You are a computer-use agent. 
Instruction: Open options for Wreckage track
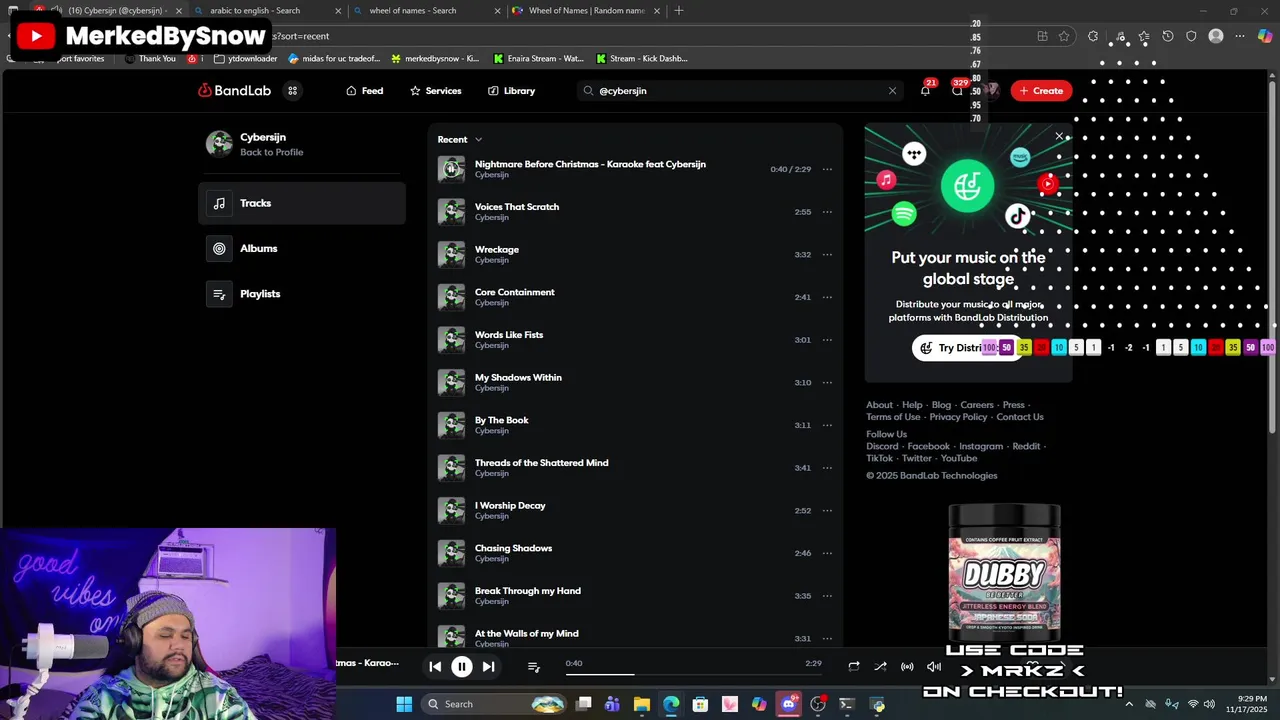[827, 255]
